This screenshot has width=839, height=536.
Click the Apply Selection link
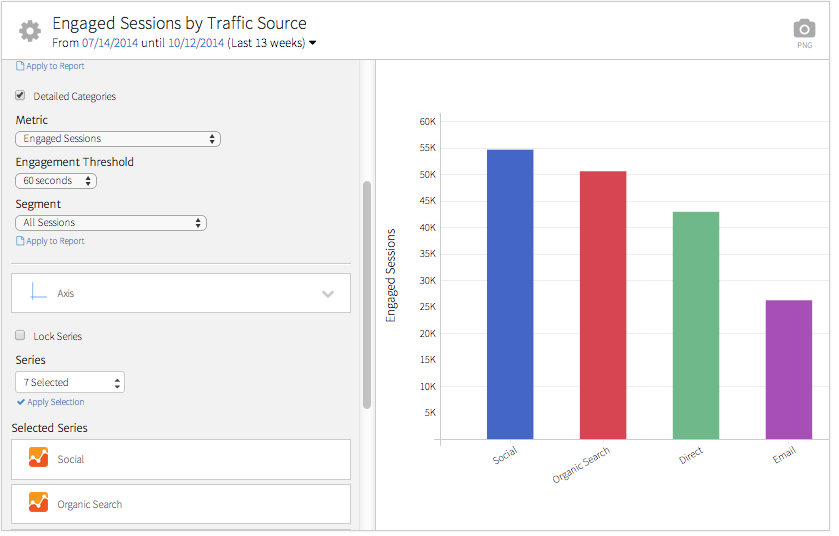(x=56, y=402)
